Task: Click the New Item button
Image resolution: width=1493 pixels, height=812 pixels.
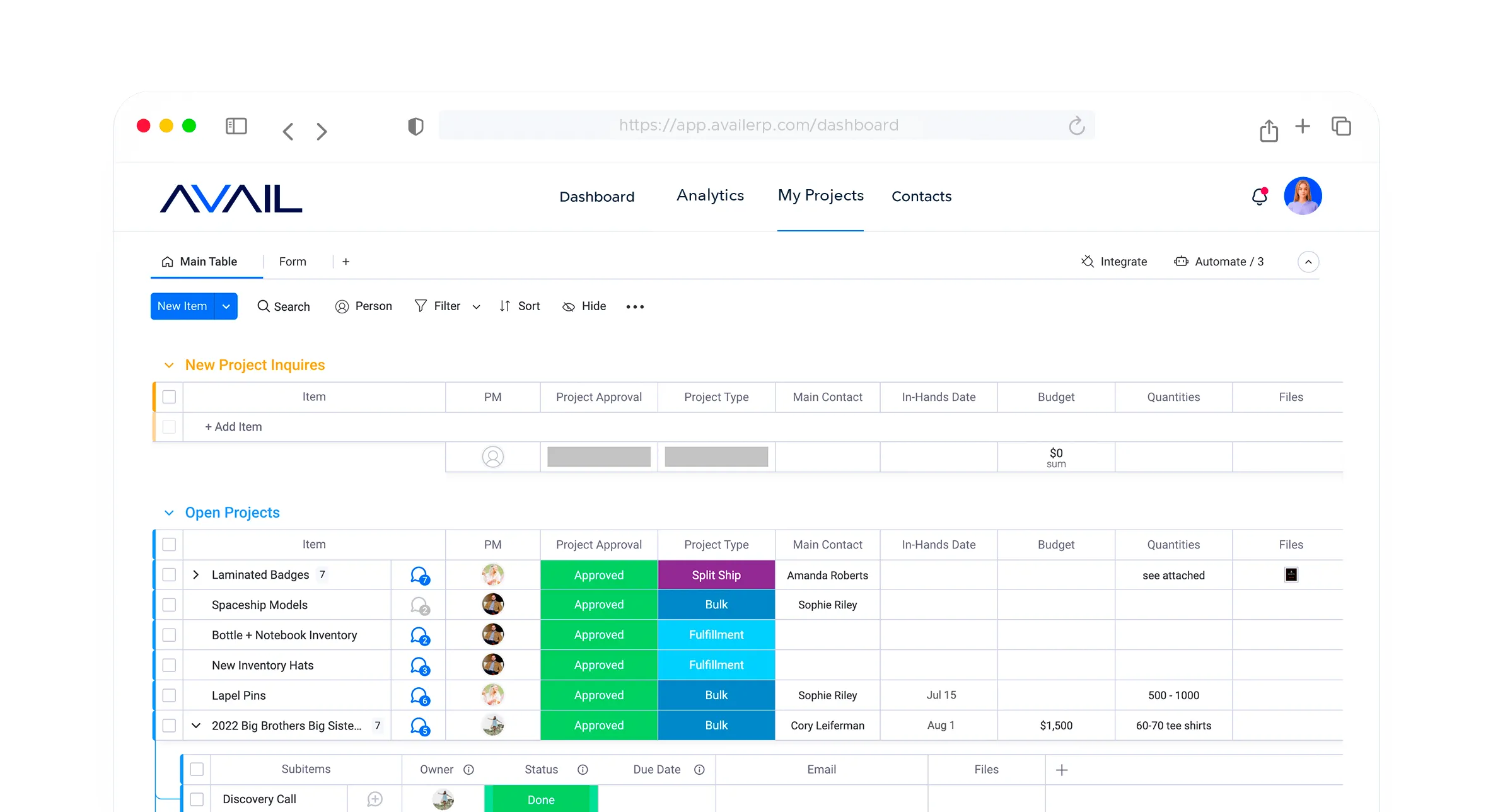Action: coord(182,306)
